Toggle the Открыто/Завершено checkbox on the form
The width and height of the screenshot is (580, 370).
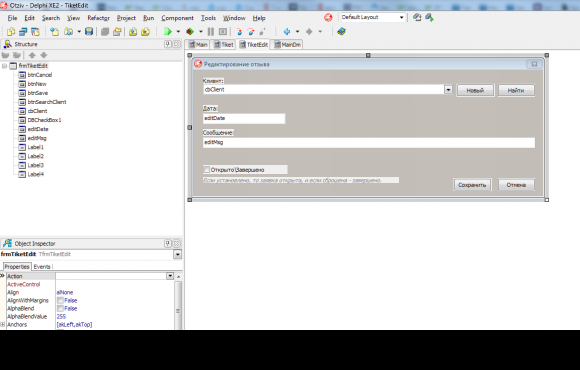206,170
